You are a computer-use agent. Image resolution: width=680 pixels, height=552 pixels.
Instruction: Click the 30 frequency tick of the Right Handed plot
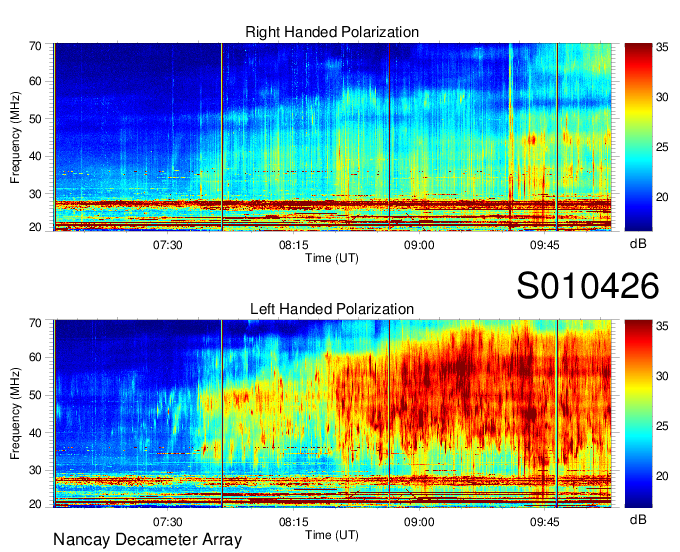click(35, 194)
